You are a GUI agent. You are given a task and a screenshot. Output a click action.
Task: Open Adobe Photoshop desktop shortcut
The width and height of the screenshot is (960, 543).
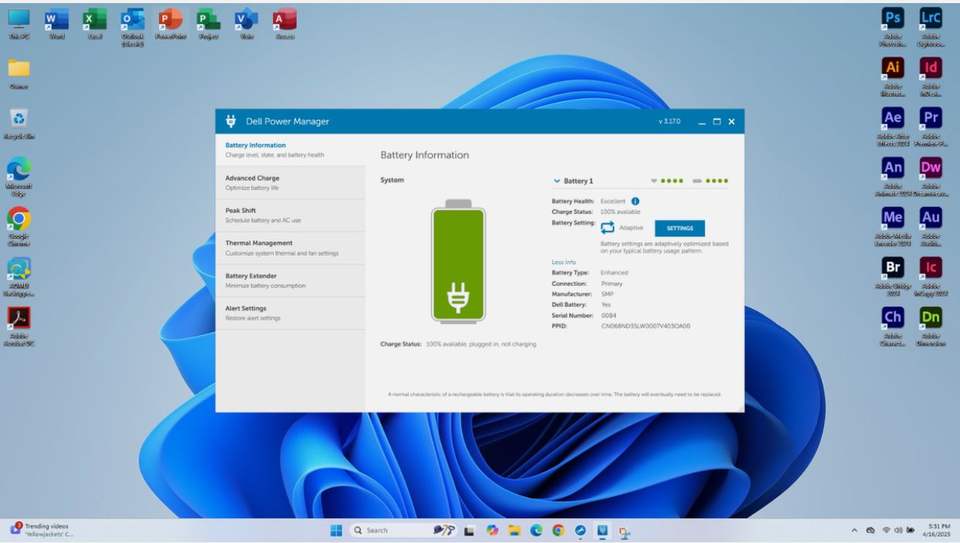[x=892, y=19]
